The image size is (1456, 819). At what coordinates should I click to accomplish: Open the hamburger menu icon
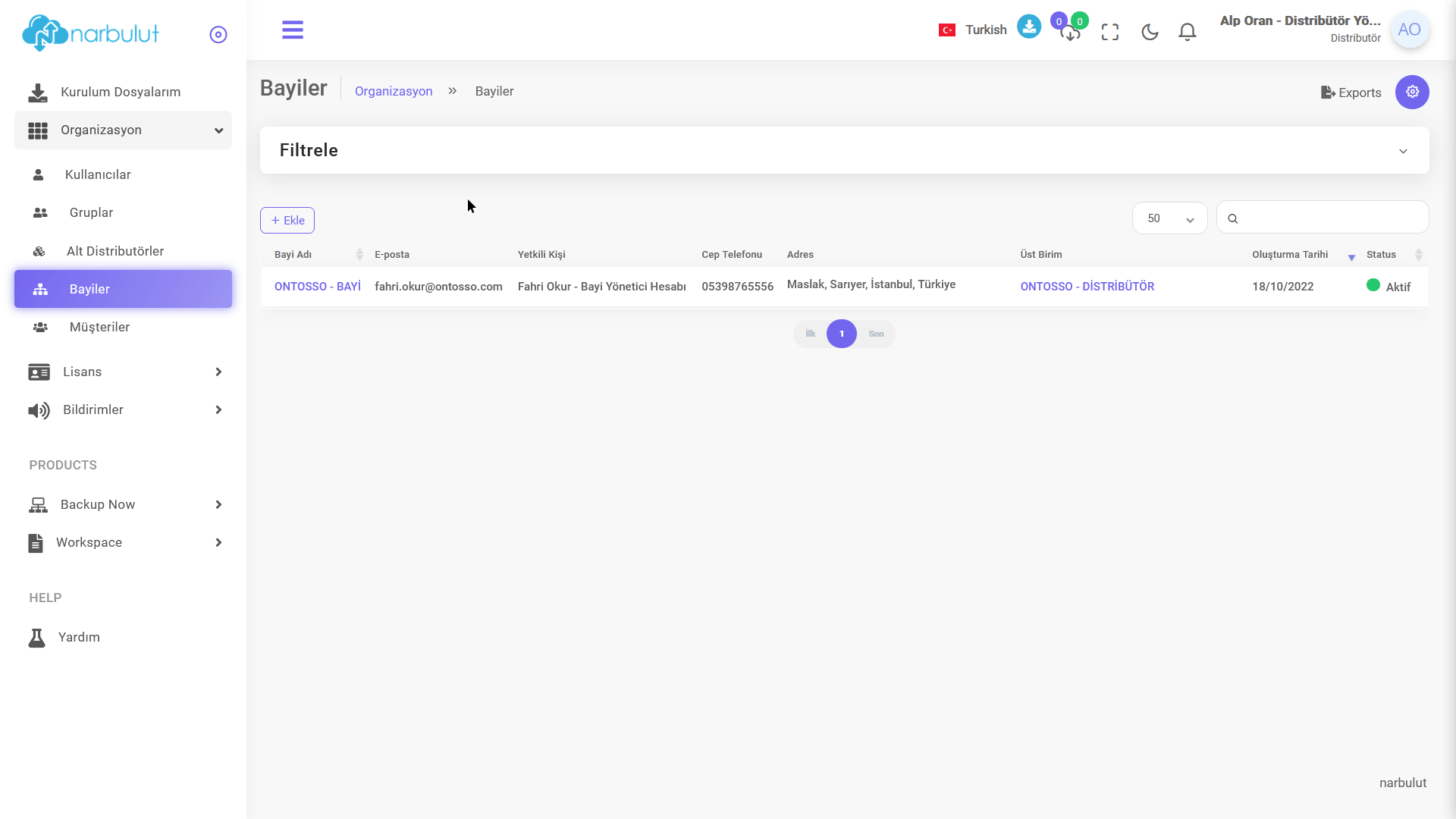click(293, 30)
